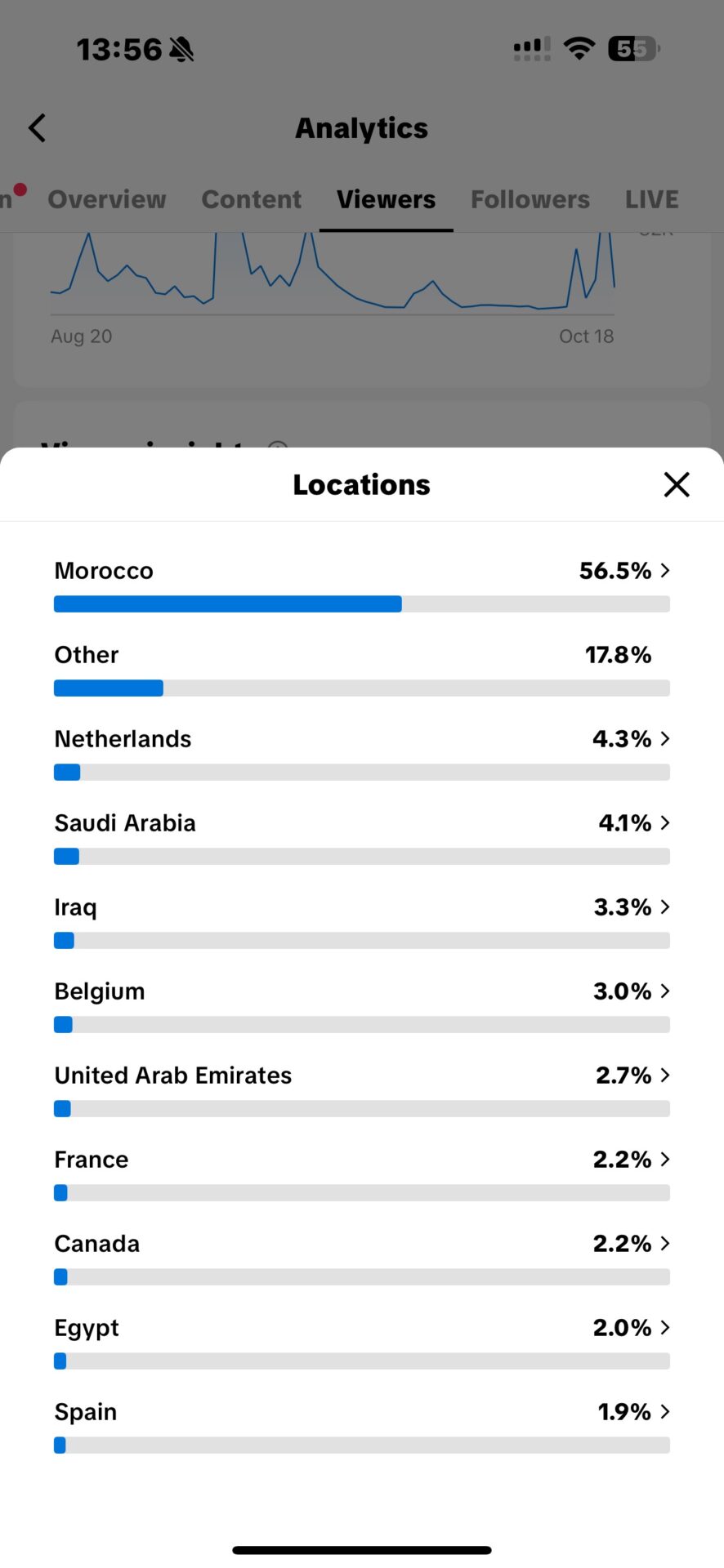
Task: Expand Saudi Arabia details chevron
Action: (665, 822)
